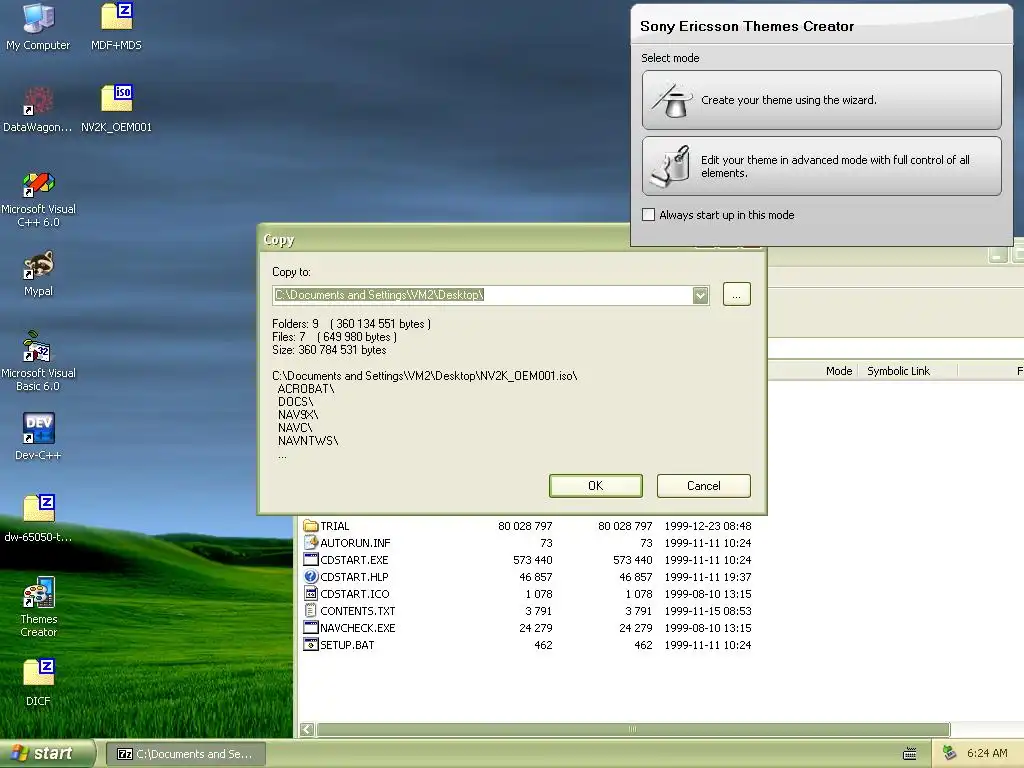Select CDSTART.HLP help file icon
The height and width of the screenshot is (768, 1024).
click(310, 577)
